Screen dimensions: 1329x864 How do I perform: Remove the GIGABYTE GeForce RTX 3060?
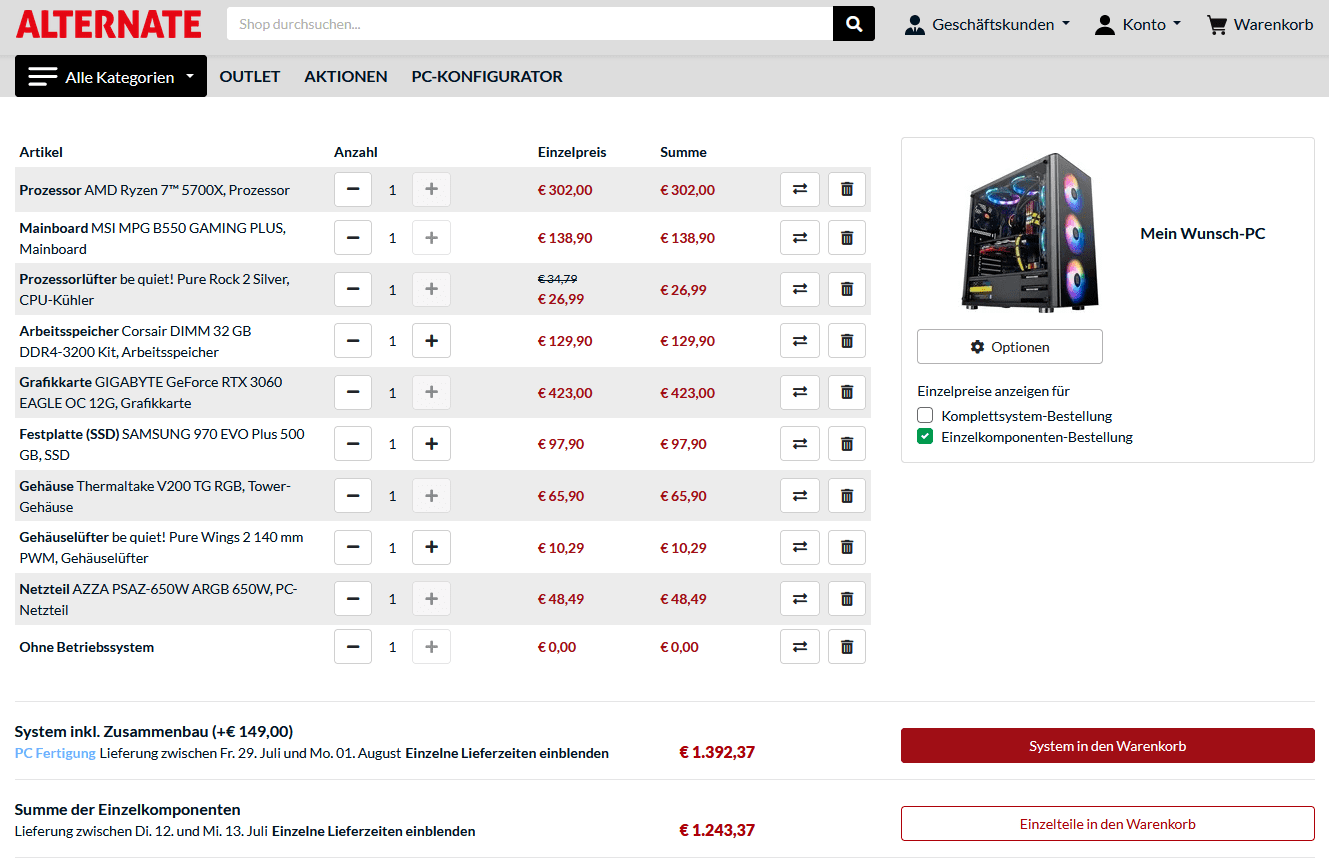coord(847,392)
